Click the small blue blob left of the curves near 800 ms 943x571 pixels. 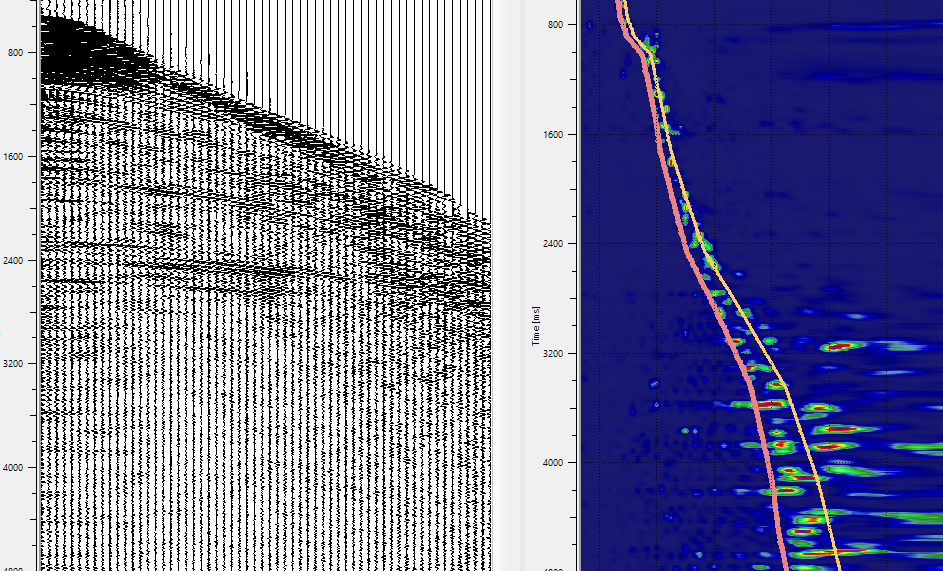pos(589,26)
